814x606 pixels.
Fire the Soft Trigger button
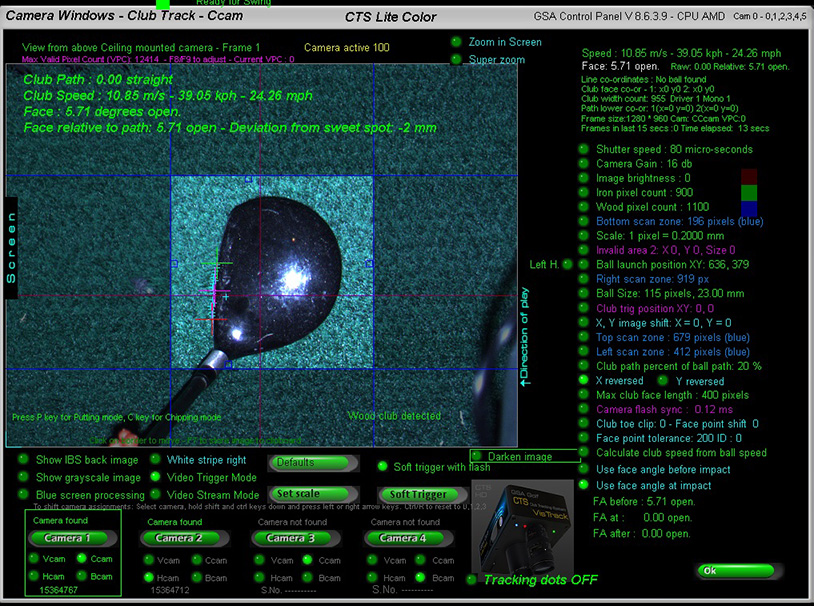click(422, 494)
